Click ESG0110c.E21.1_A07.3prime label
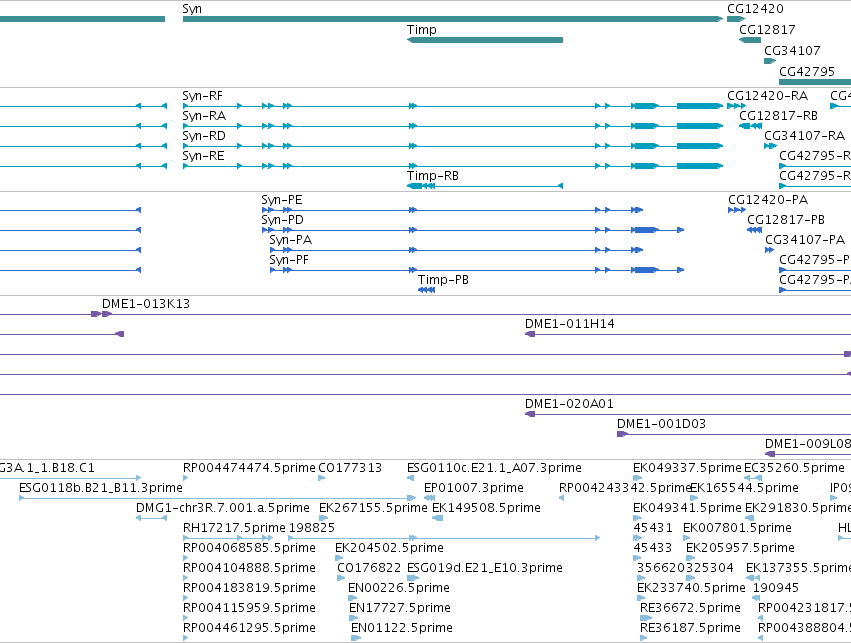Image resolution: width=851 pixels, height=643 pixels. [x=494, y=468]
